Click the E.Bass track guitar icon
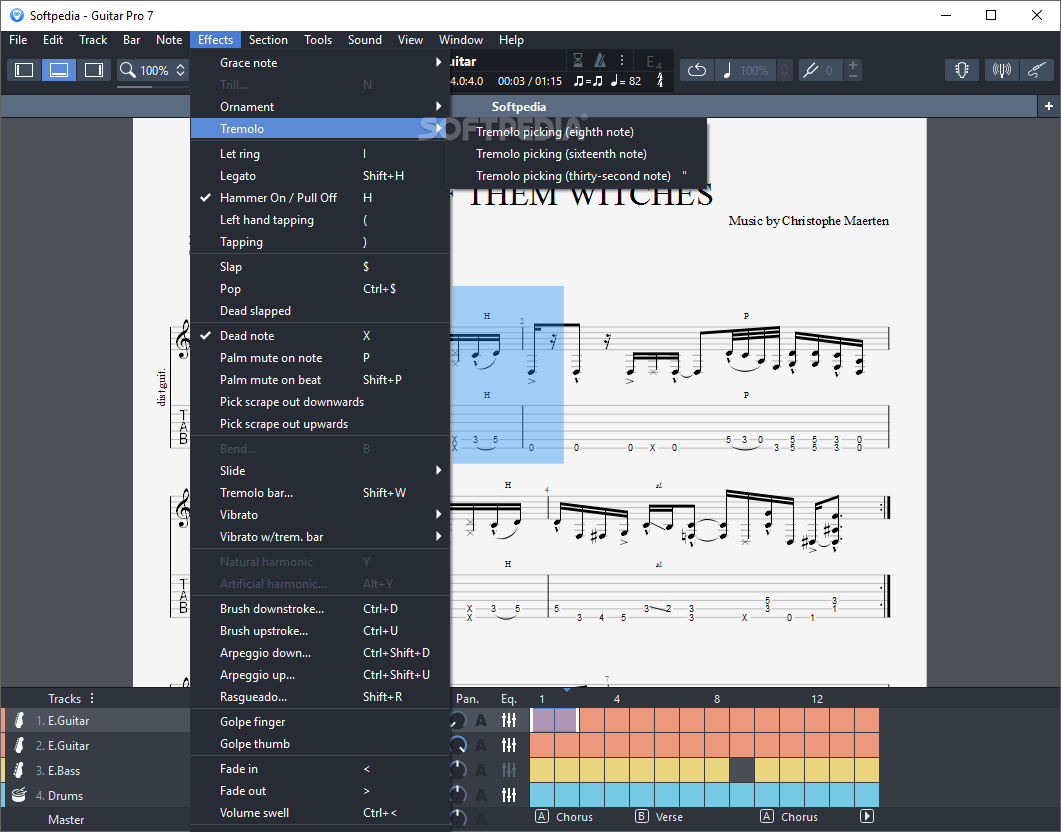1061x832 pixels. [x=20, y=770]
